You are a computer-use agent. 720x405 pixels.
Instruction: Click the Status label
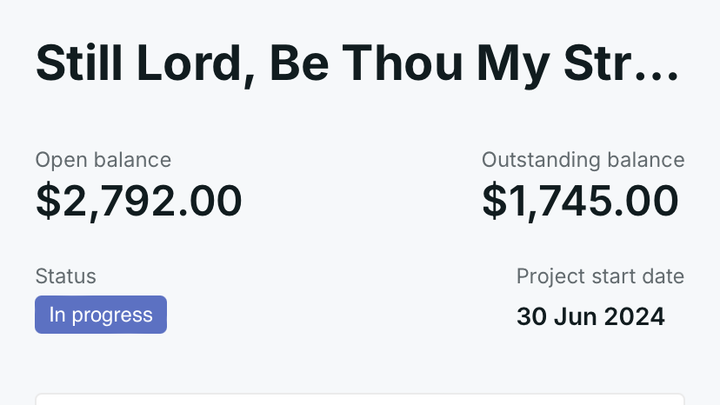(66, 277)
